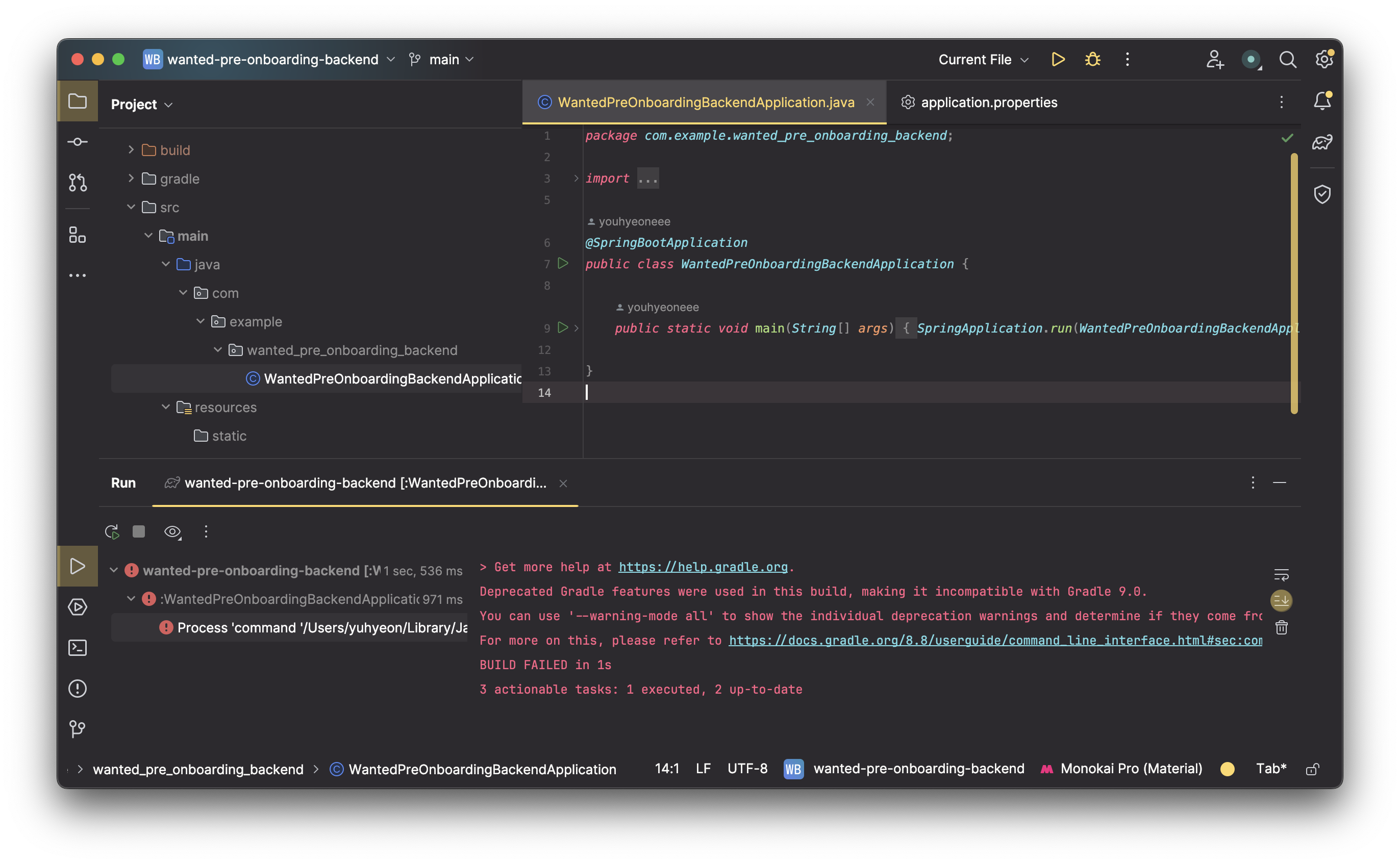Open Search Everywhere magnifier
The image size is (1400, 864).
click(x=1287, y=60)
